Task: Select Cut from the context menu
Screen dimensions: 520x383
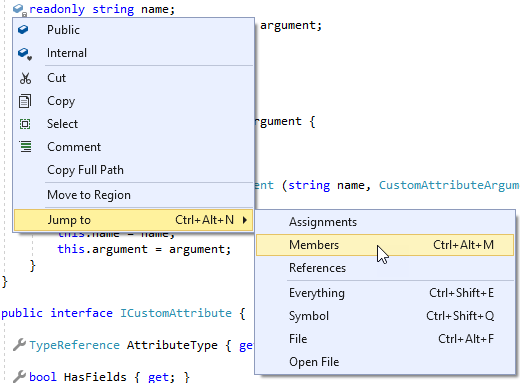Action: point(133,78)
